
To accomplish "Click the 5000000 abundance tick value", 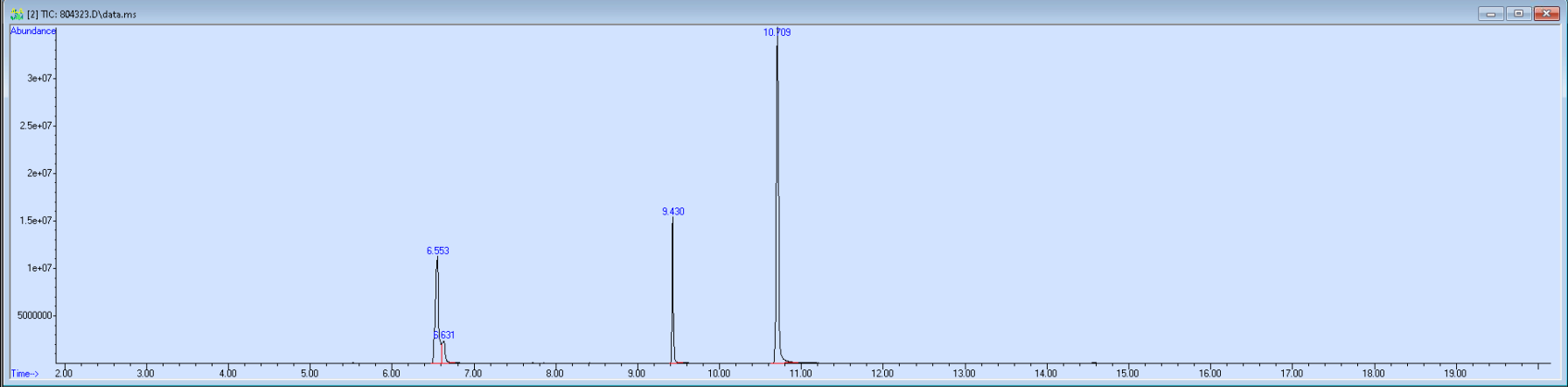I will tap(35, 315).
